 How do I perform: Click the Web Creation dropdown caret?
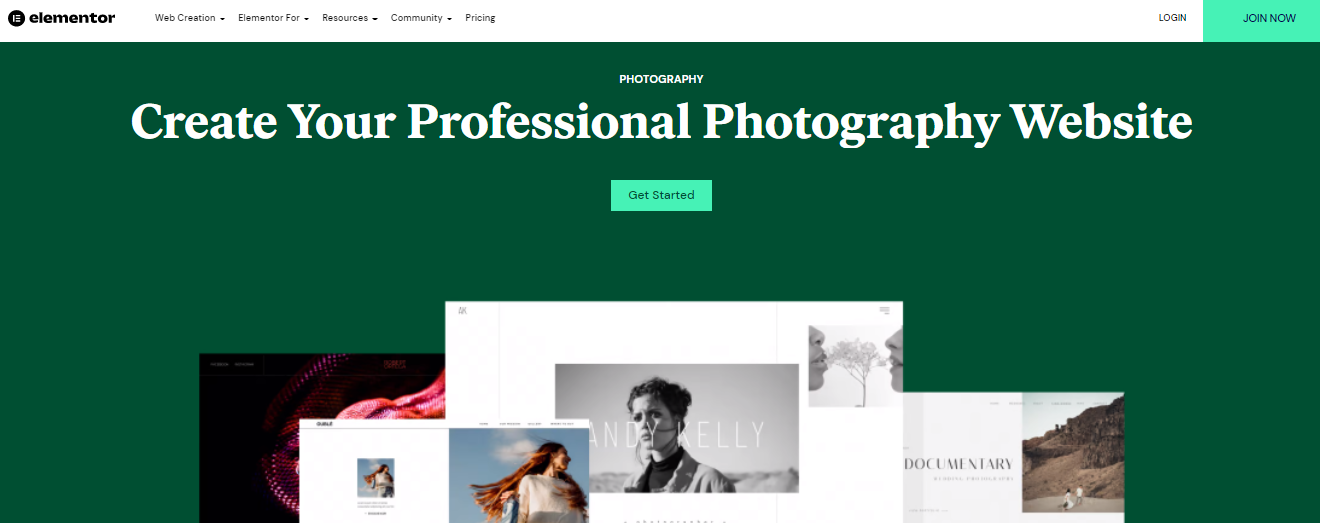222,19
